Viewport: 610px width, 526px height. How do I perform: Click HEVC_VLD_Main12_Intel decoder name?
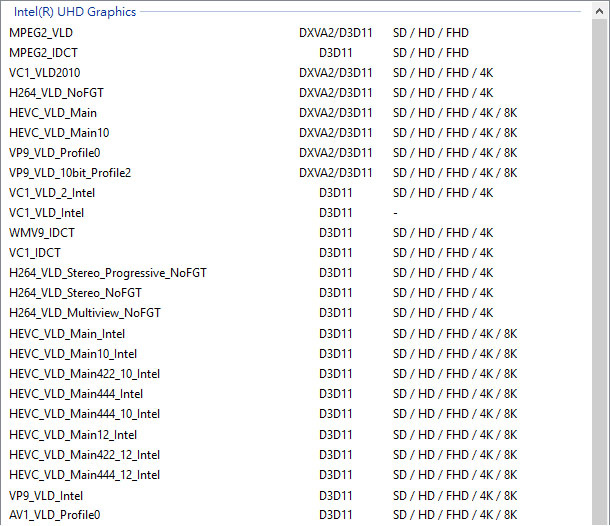point(73,435)
